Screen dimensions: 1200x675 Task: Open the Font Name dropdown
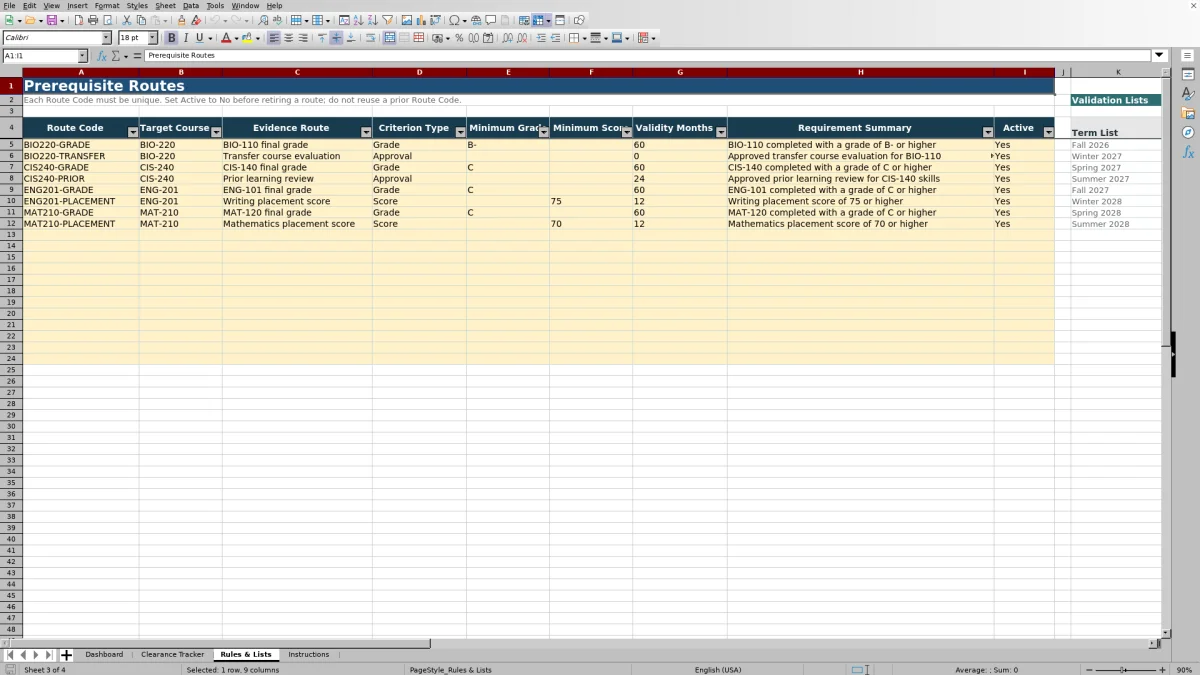coord(107,38)
